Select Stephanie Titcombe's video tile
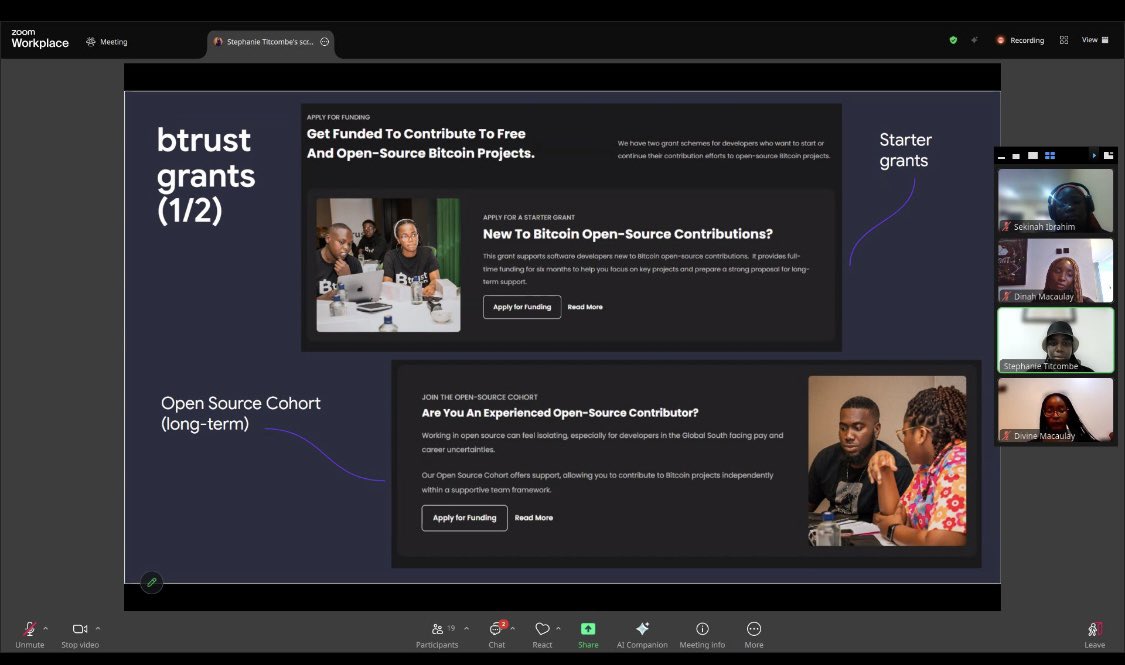Viewport: 1125px width, 665px height. tap(1055, 340)
